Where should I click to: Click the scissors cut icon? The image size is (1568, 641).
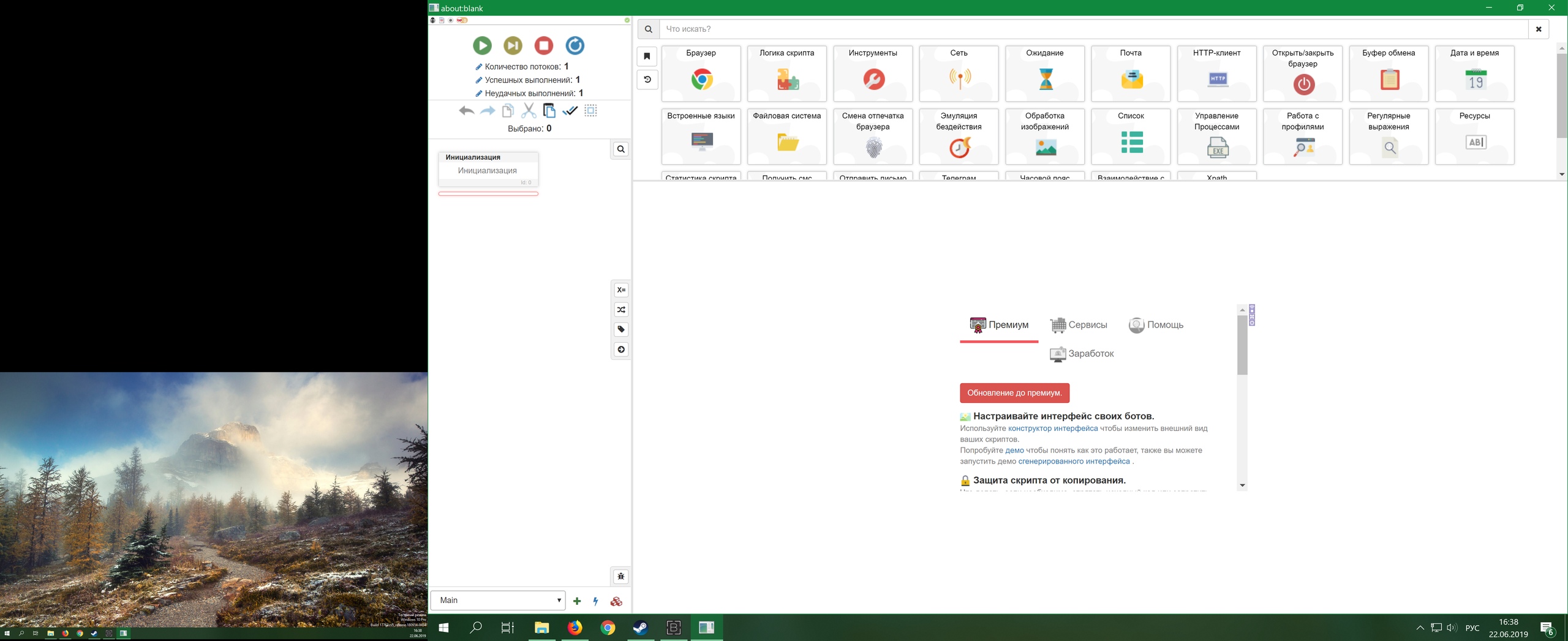coord(529,111)
